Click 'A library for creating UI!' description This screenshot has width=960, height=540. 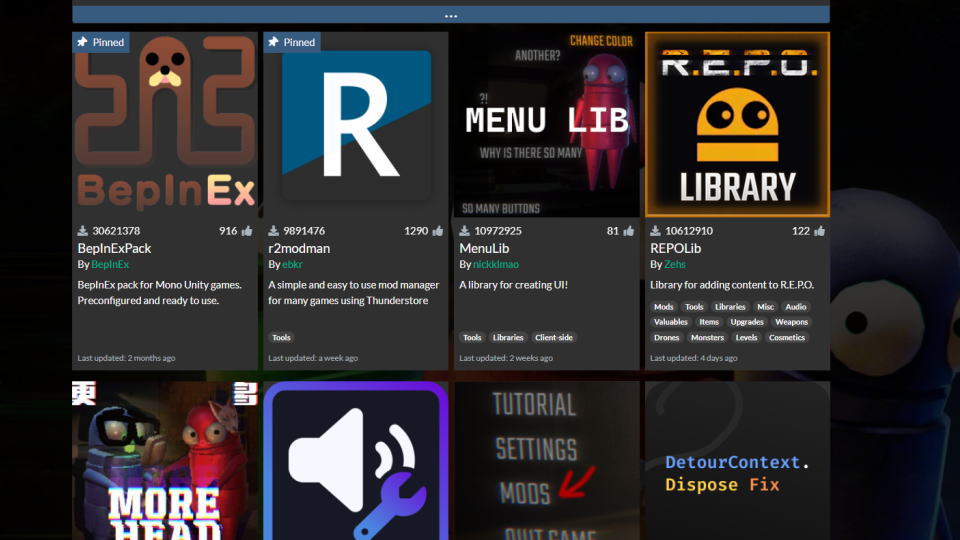tap(513, 285)
